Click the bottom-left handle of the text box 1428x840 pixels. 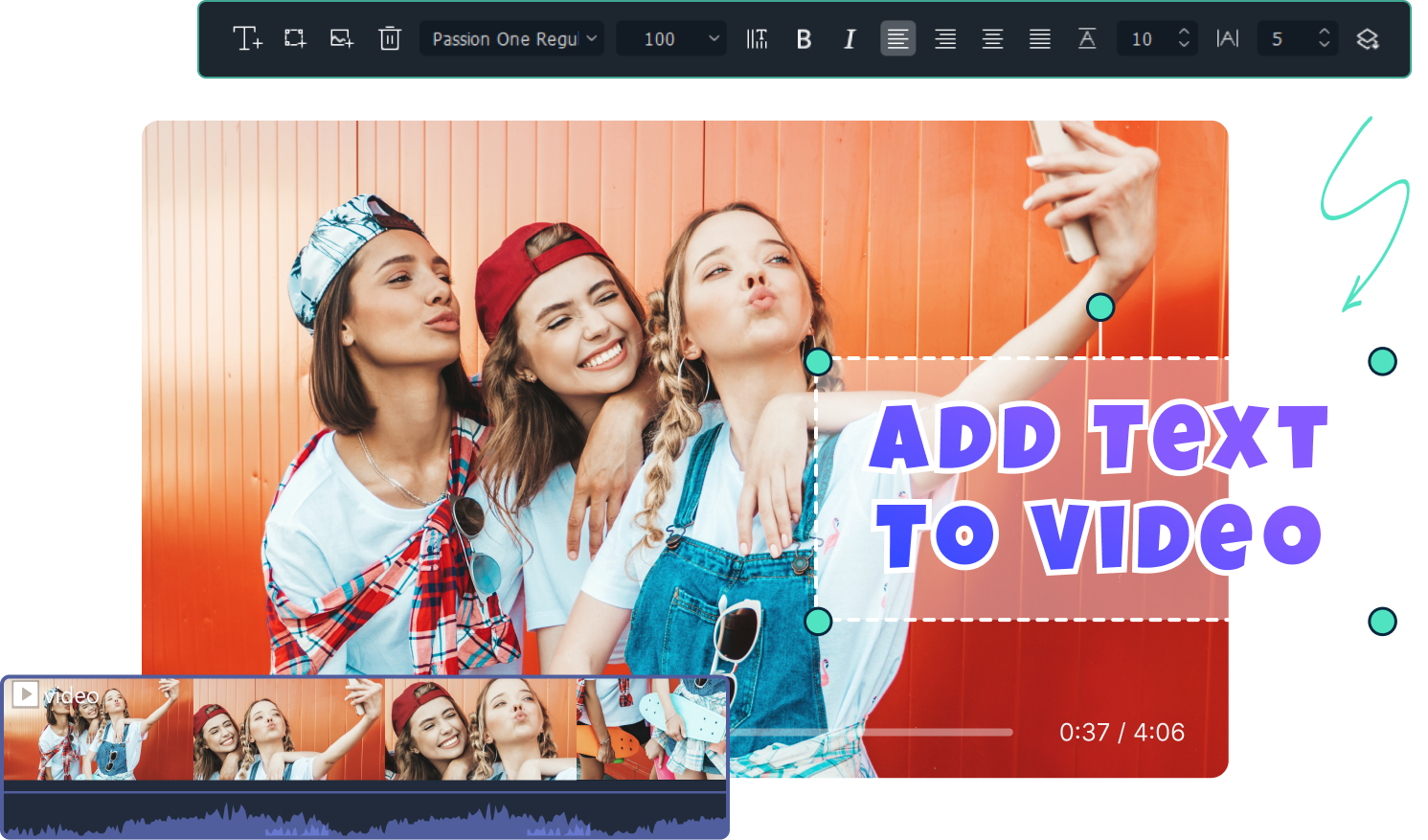[x=818, y=621]
